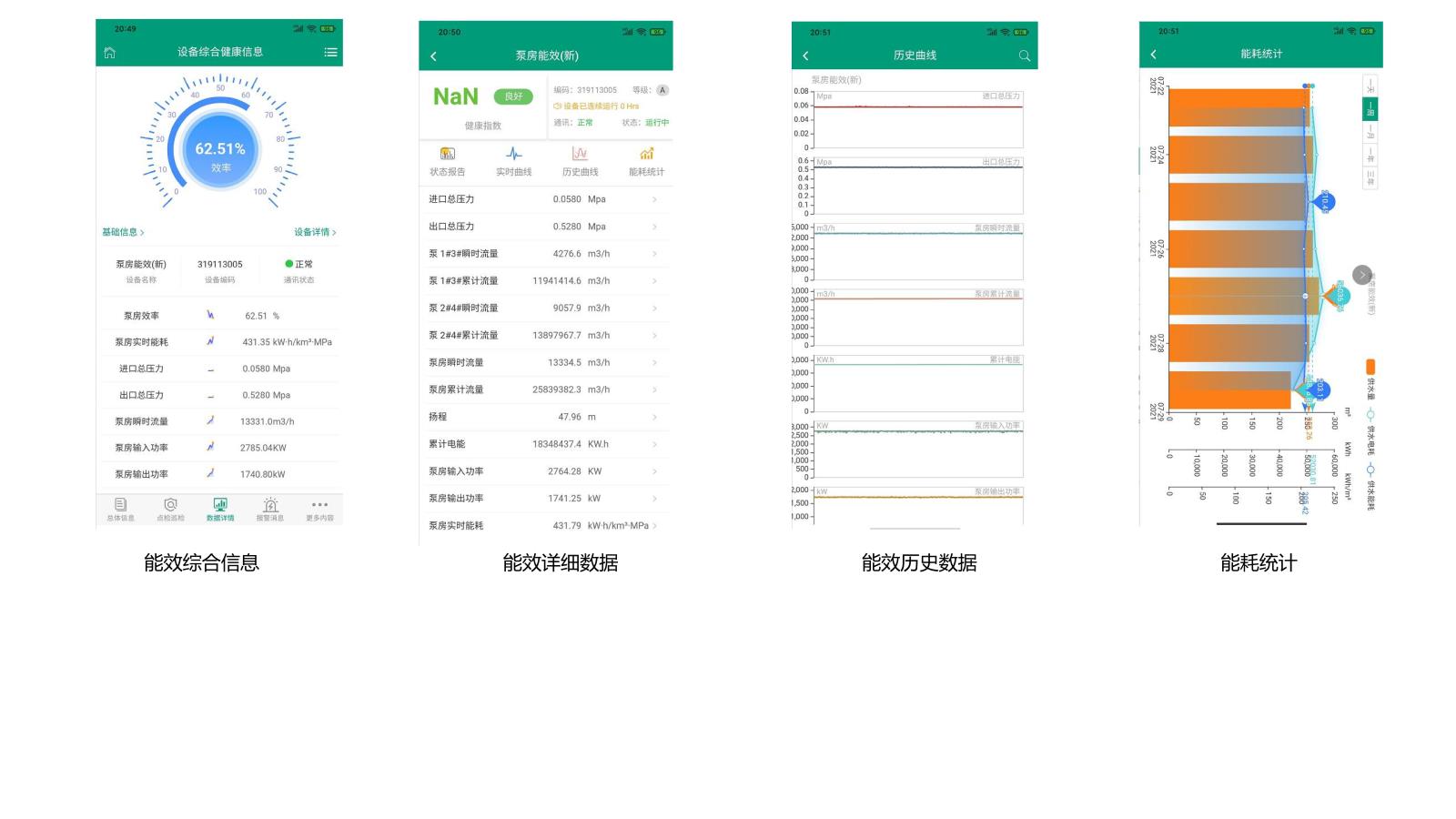This screenshot has width=1456, height=819.
Task: Switch to the 总体信息 tab
Action: [121, 508]
